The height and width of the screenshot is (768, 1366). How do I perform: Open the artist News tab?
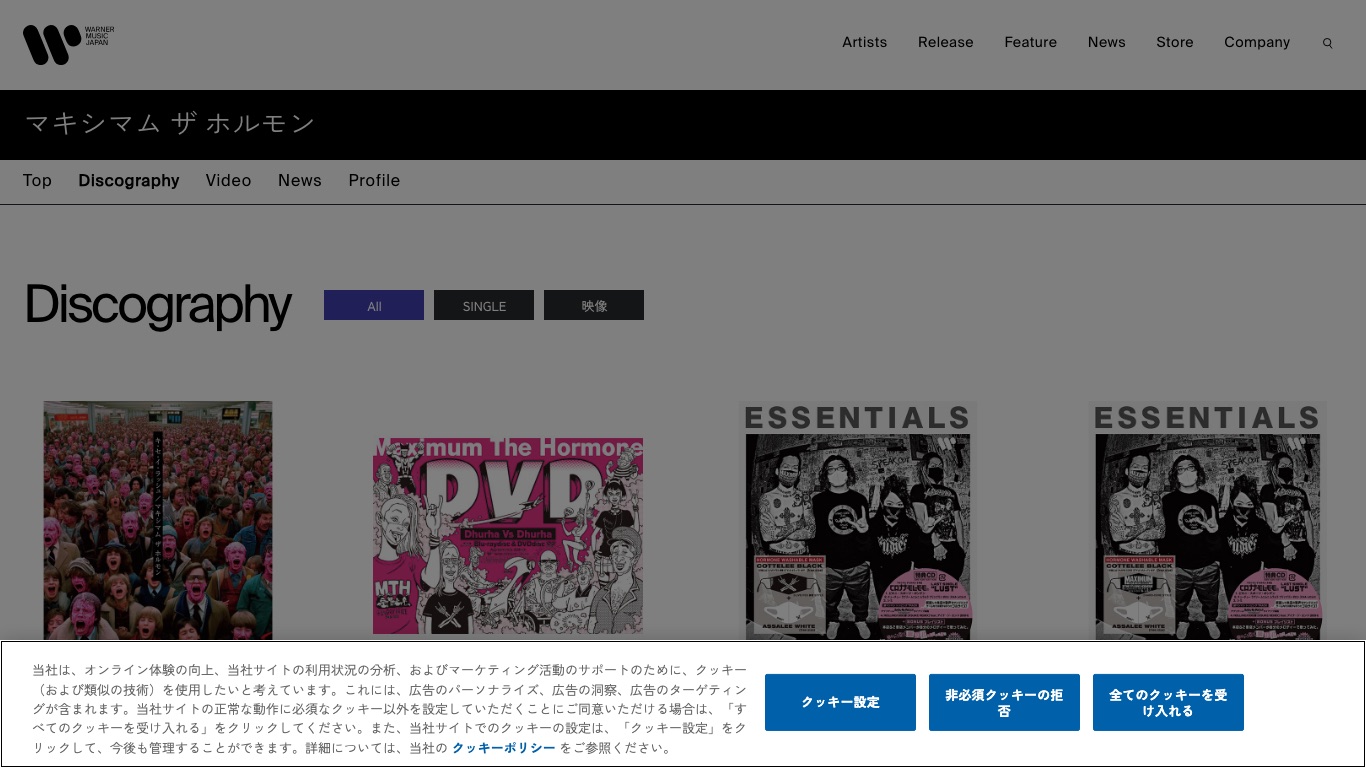299,180
